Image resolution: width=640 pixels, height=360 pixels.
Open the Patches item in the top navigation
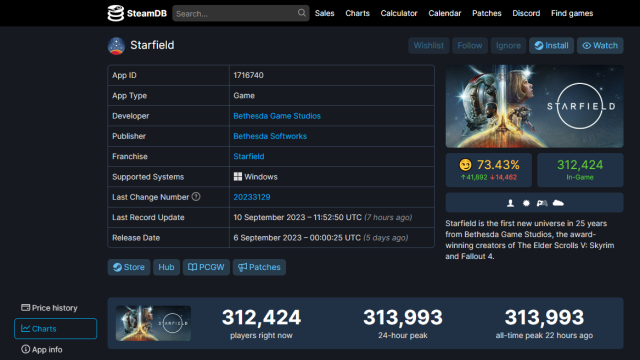(487, 13)
